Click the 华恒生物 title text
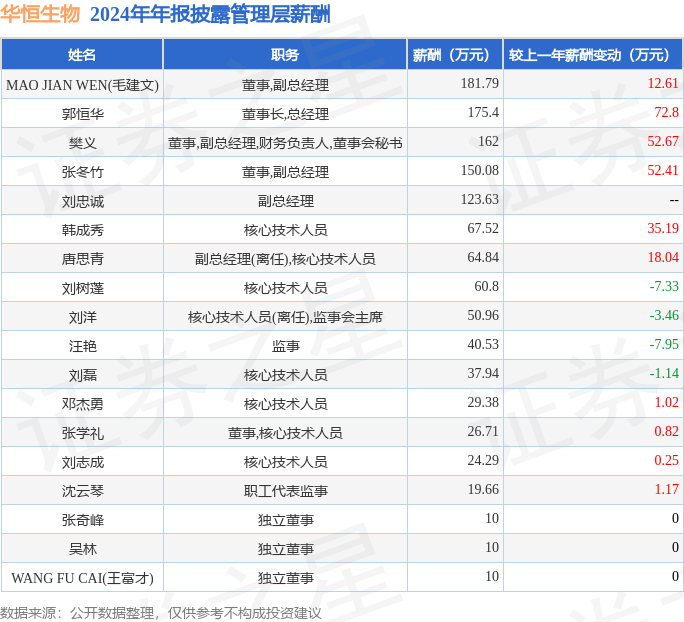Viewport: 684px width, 622px height. click(x=40, y=14)
